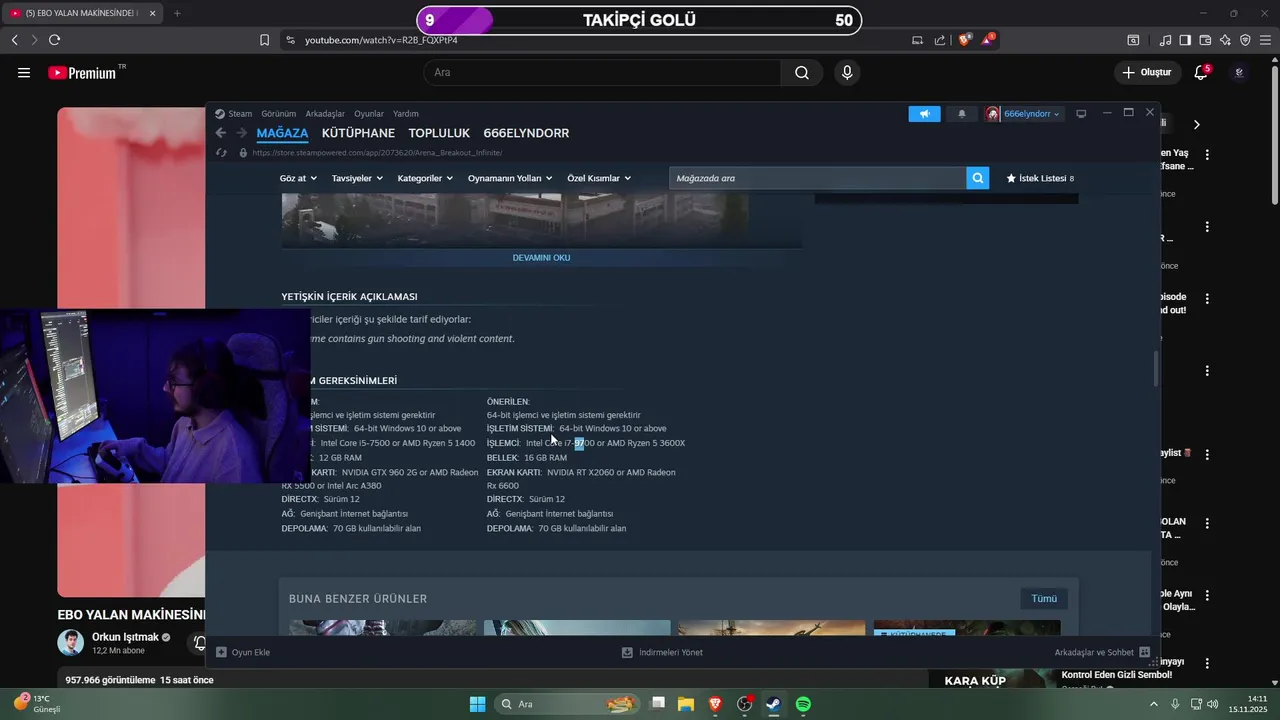Open the browser main hamburger menu

[x=1265, y=40]
